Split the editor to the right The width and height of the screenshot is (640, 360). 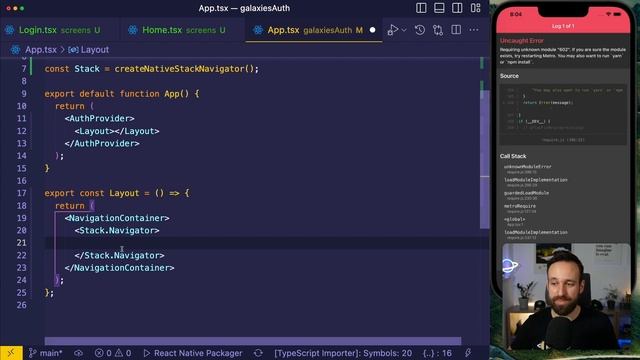tap(456, 30)
